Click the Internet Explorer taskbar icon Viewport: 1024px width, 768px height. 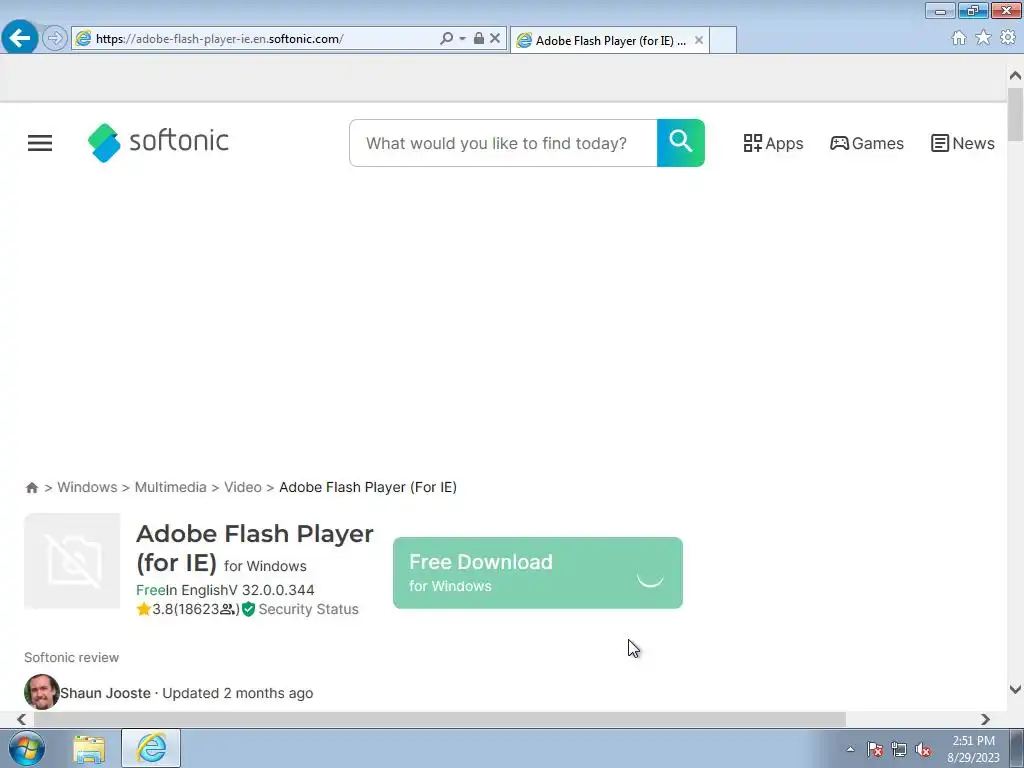[x=151, y=748]
